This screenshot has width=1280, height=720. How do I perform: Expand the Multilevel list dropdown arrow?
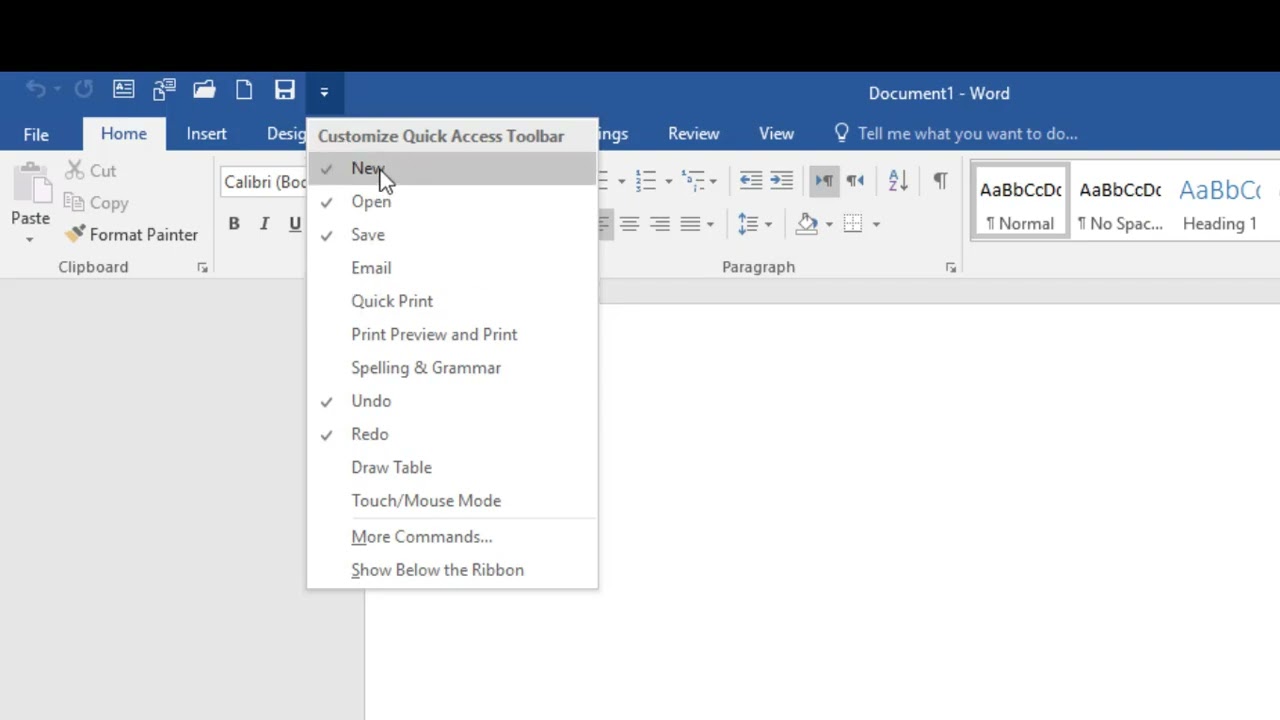713,181
